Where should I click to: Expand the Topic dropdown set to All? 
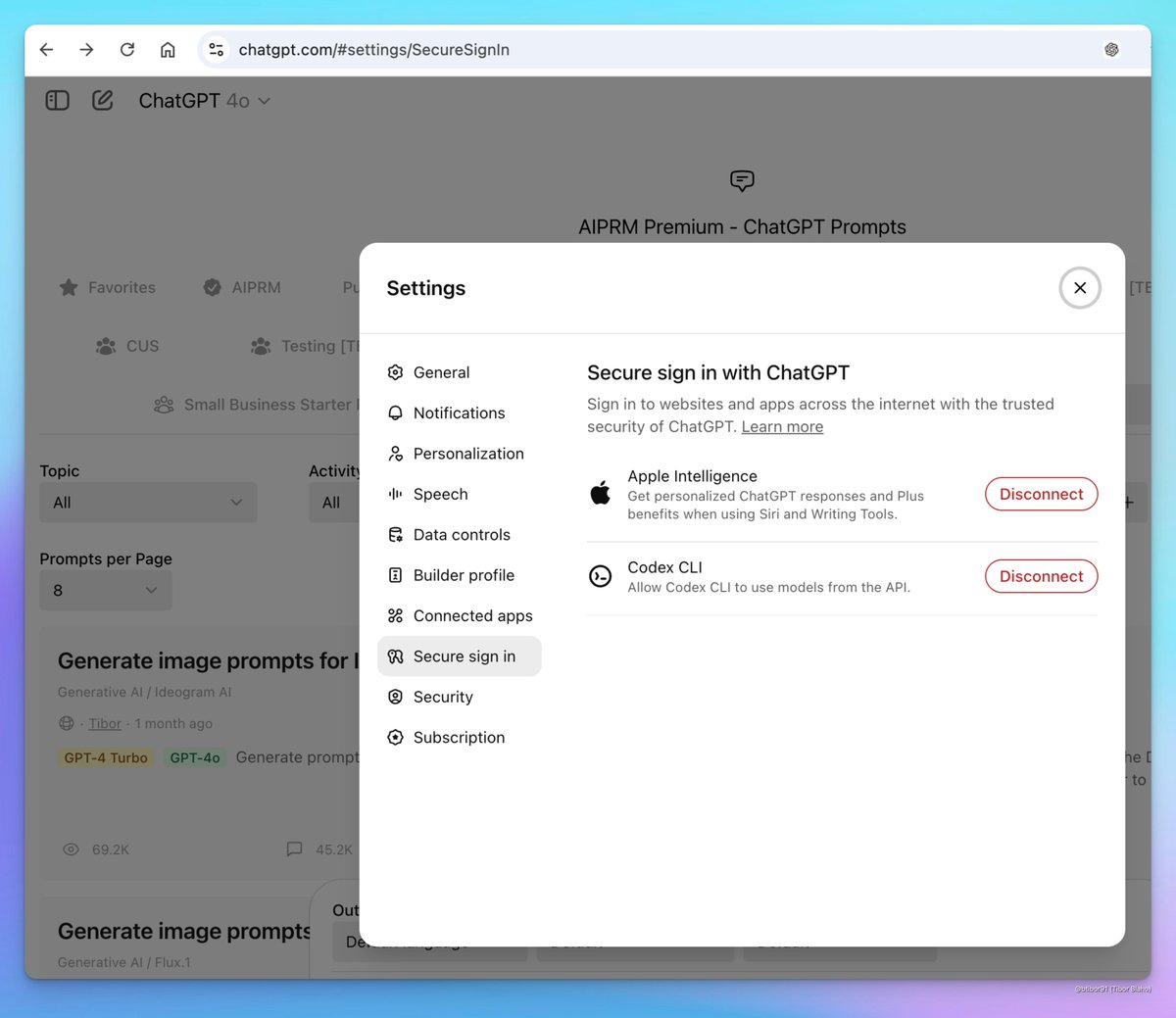click(x=148, y=503)
